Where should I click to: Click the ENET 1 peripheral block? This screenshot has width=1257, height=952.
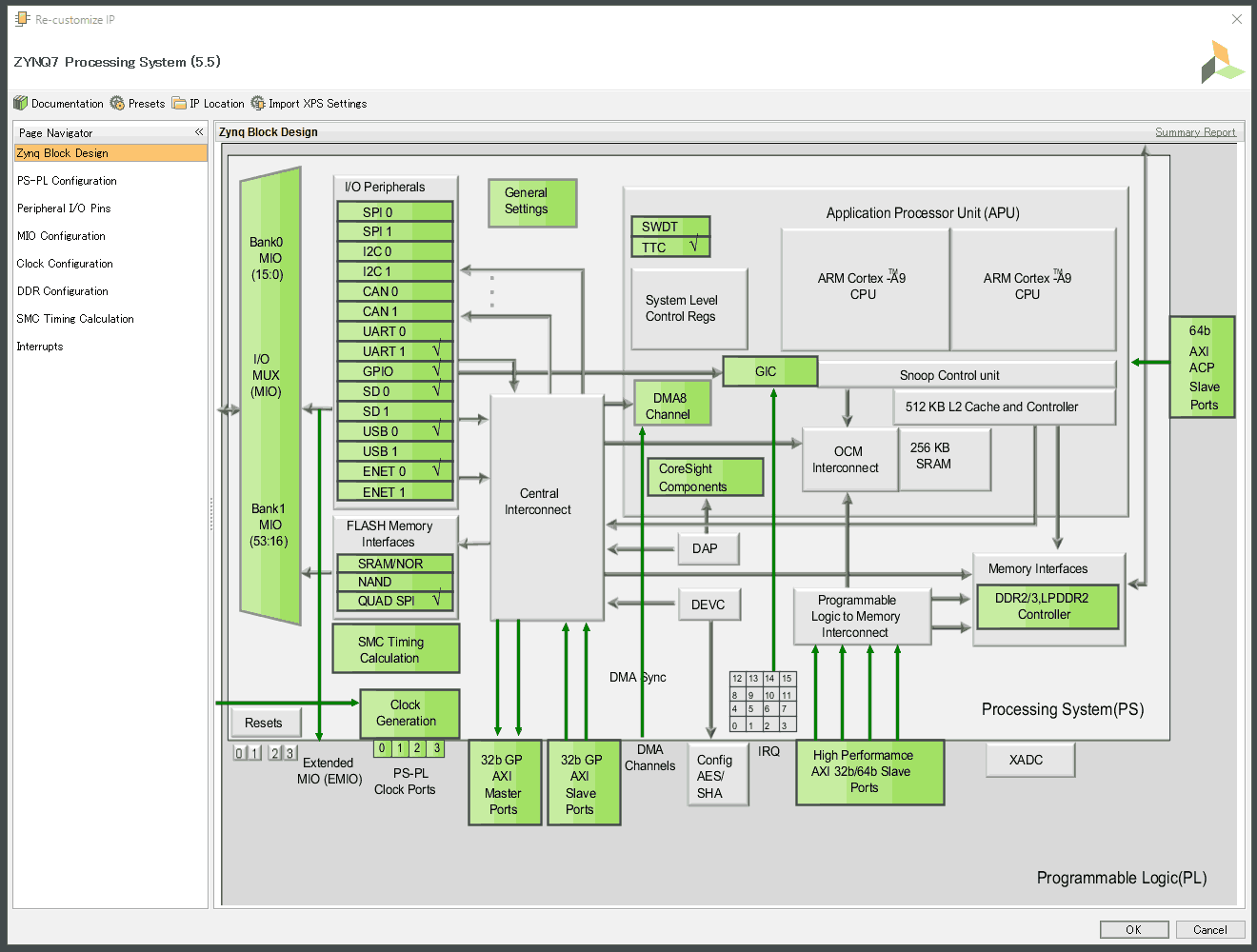tap(395, 492)
